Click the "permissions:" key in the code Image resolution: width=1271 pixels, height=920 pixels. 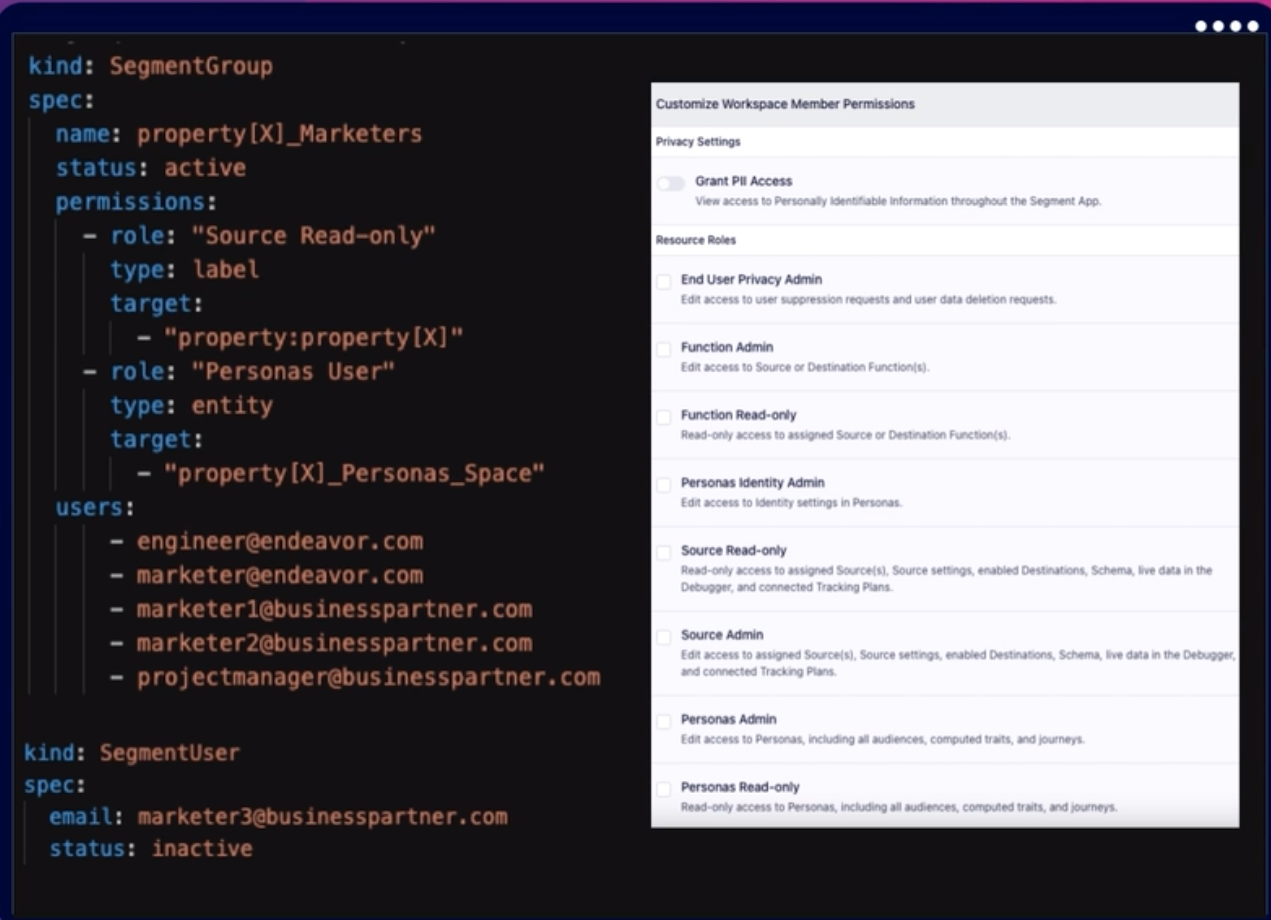(x=136, y=202)
